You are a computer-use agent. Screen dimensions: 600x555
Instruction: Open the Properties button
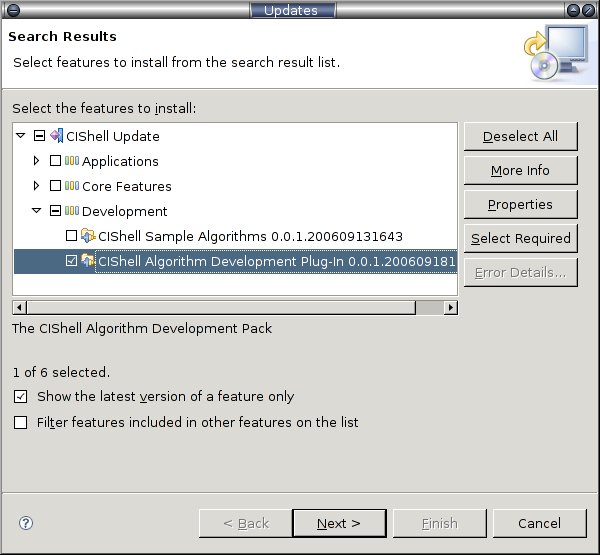(520, 204)
